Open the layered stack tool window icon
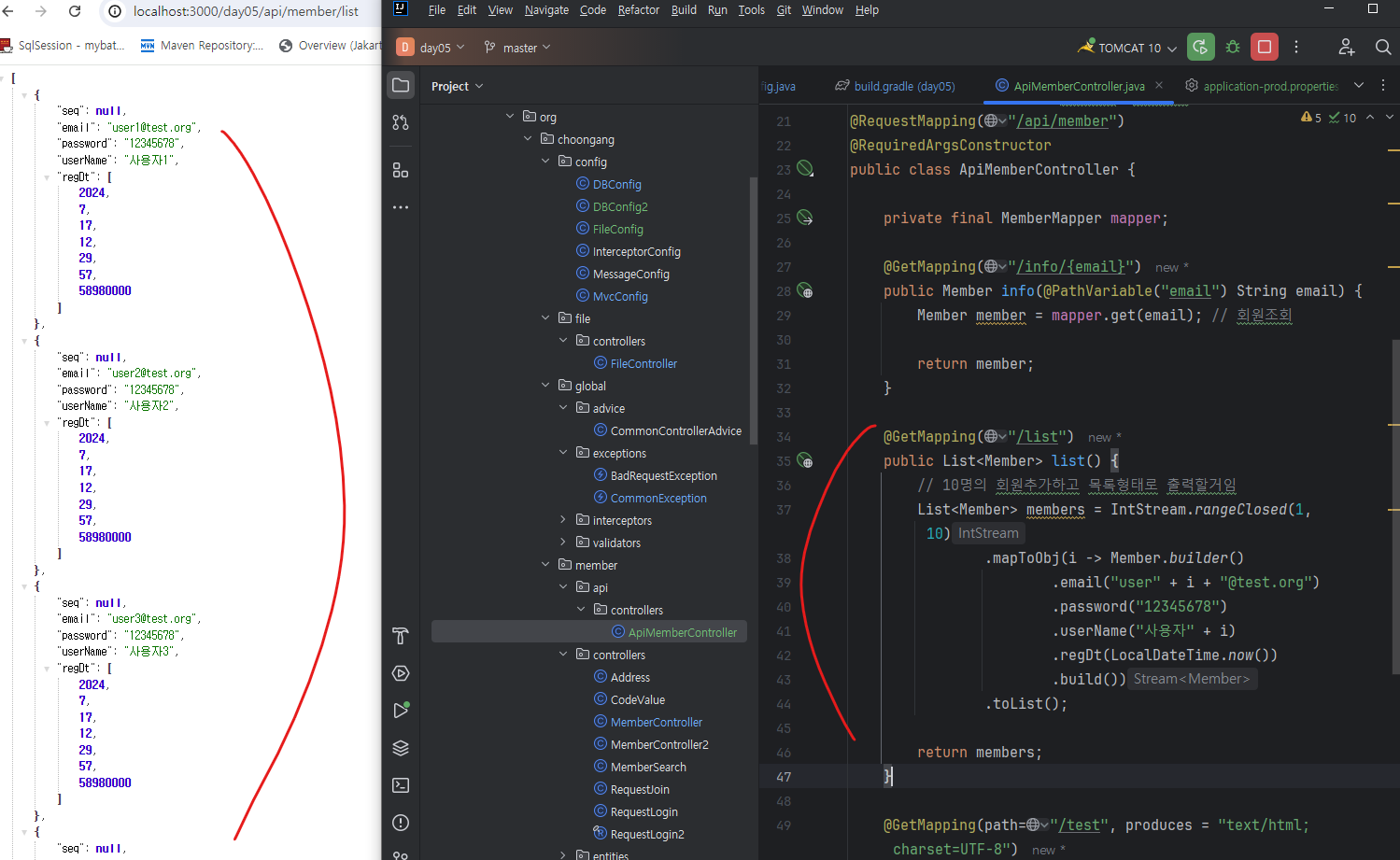 [401, 748]
